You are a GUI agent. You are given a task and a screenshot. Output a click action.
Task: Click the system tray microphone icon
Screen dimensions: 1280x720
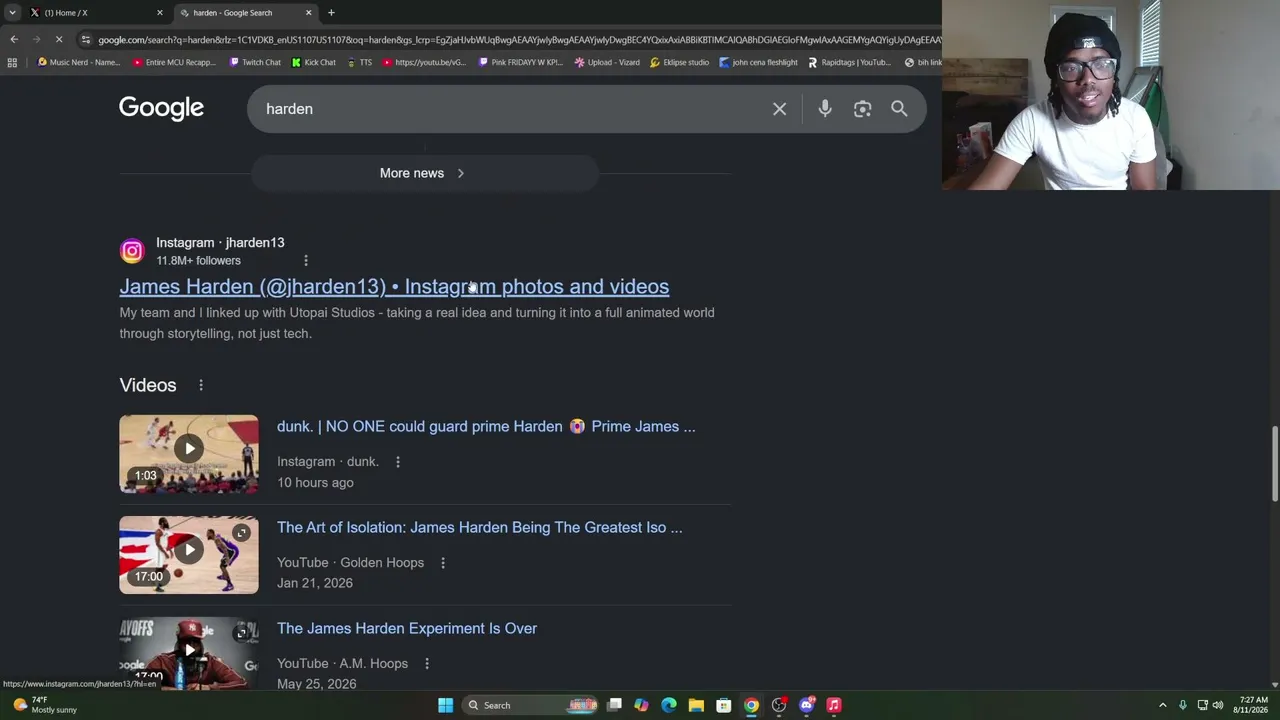1182,705
